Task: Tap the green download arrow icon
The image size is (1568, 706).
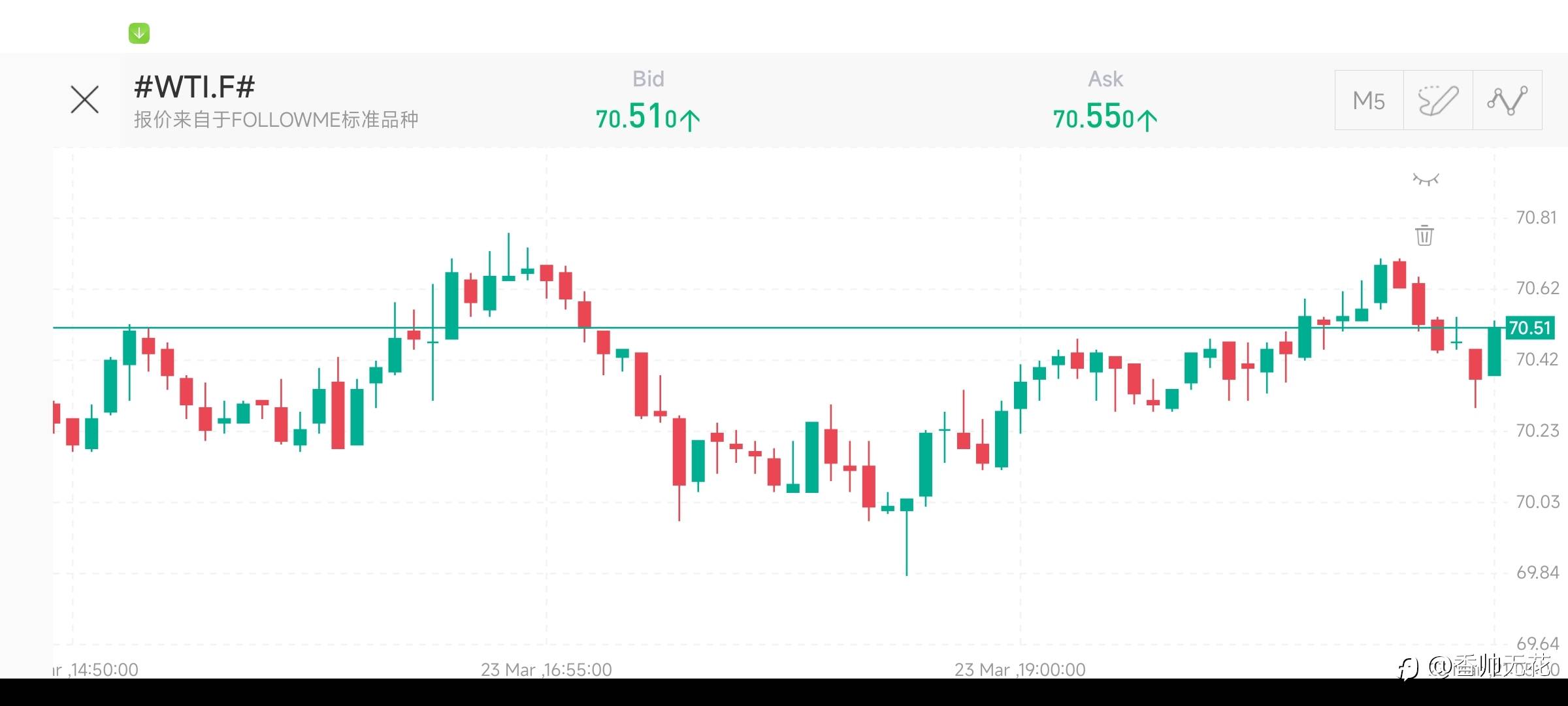Action: pos(139,33)
